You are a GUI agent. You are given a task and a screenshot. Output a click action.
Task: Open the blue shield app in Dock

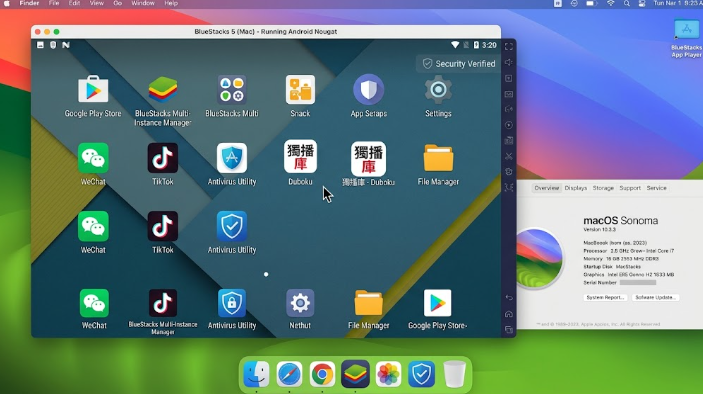click(x=421, y=373)
